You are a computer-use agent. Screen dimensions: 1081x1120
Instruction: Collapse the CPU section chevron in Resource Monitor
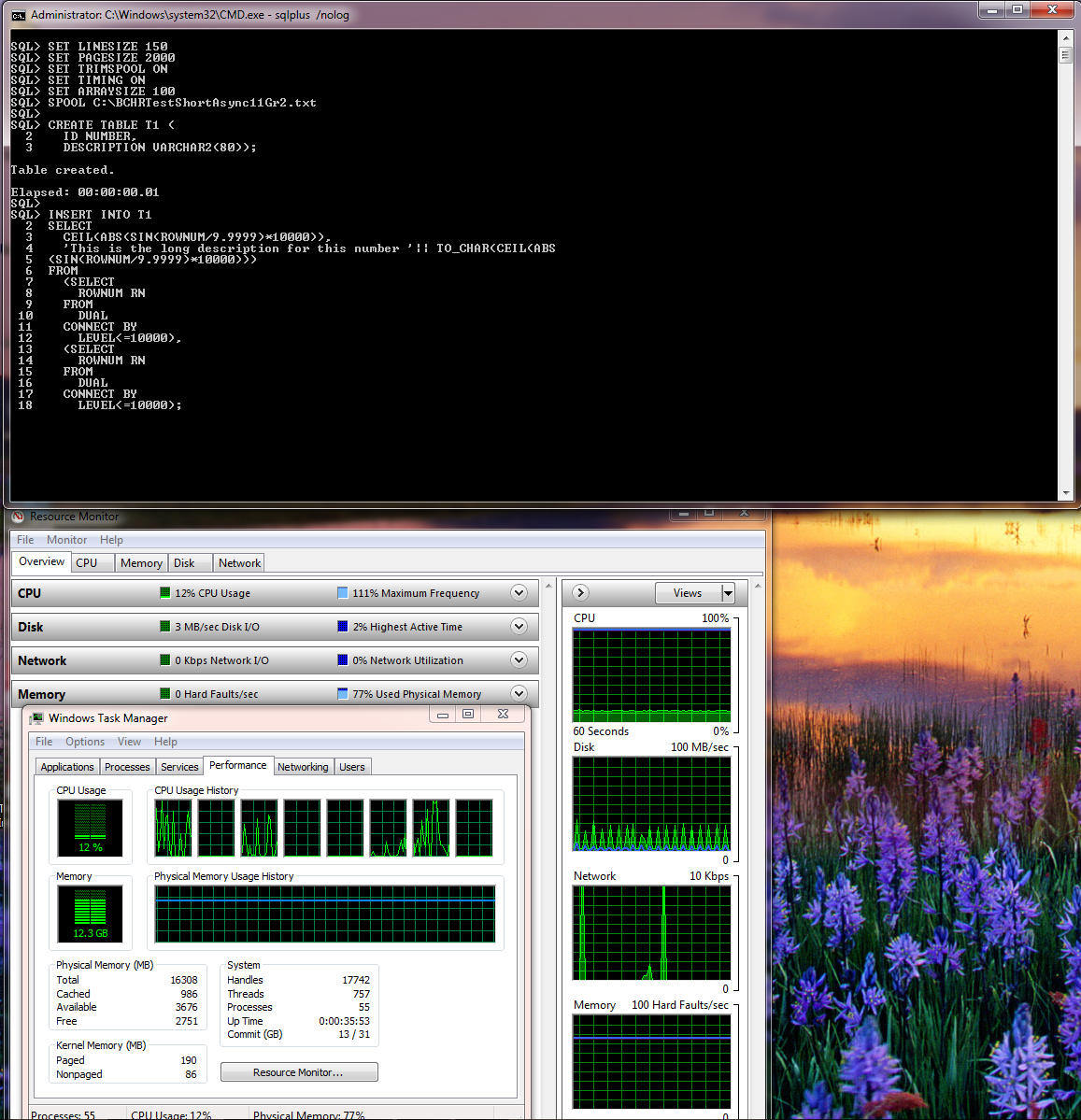[x=519, y=592]
